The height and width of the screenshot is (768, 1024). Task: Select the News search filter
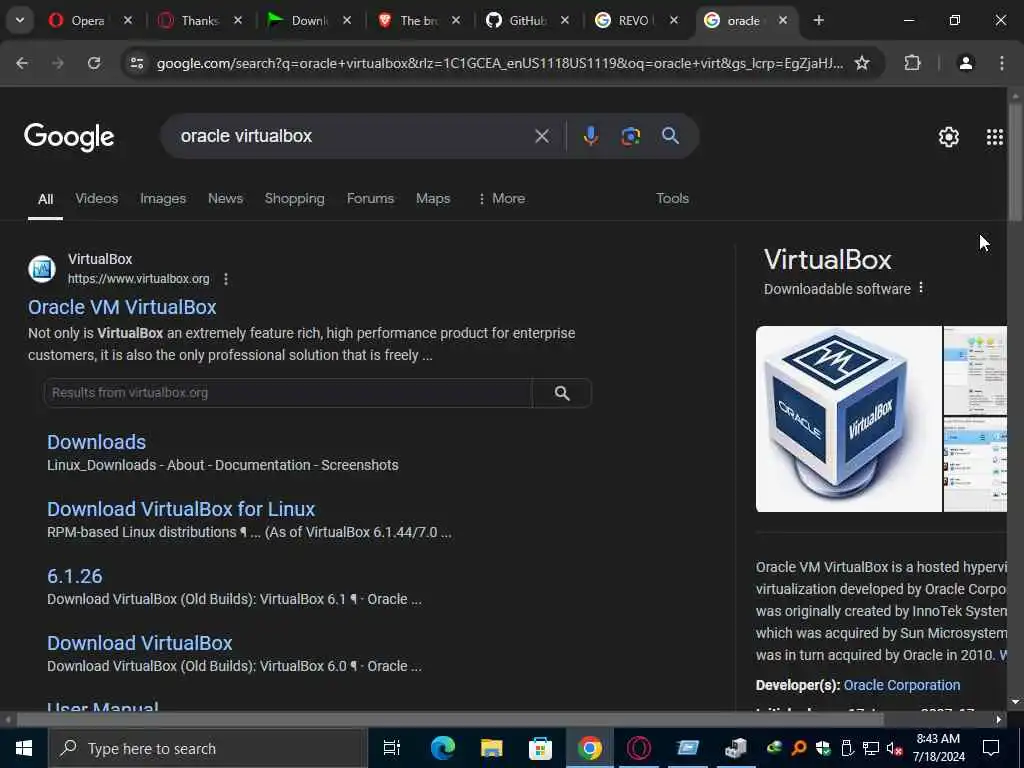pyautogui.click(x=225, y=199)
